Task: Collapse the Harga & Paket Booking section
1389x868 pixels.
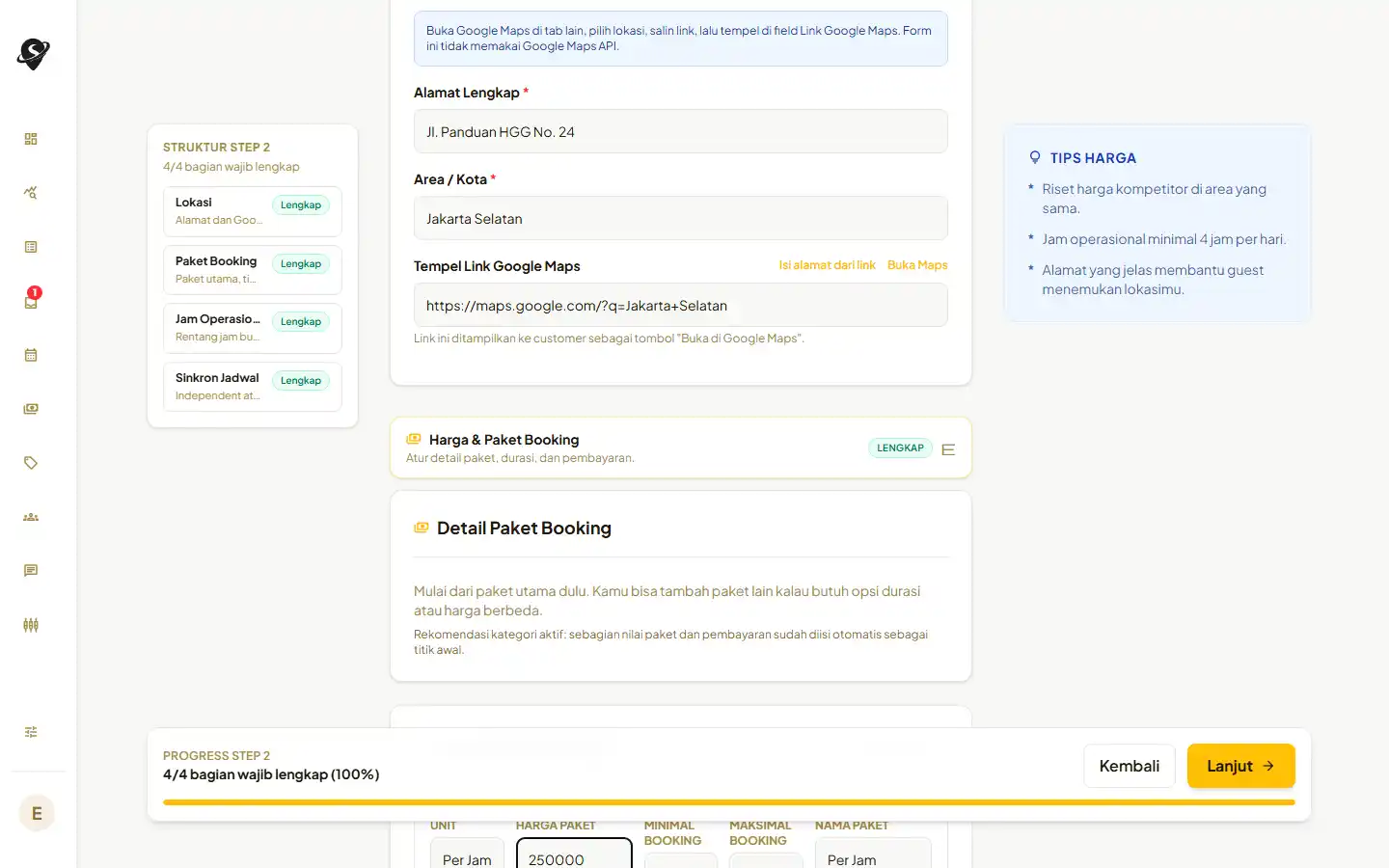Action: click(x=948, y=449)
